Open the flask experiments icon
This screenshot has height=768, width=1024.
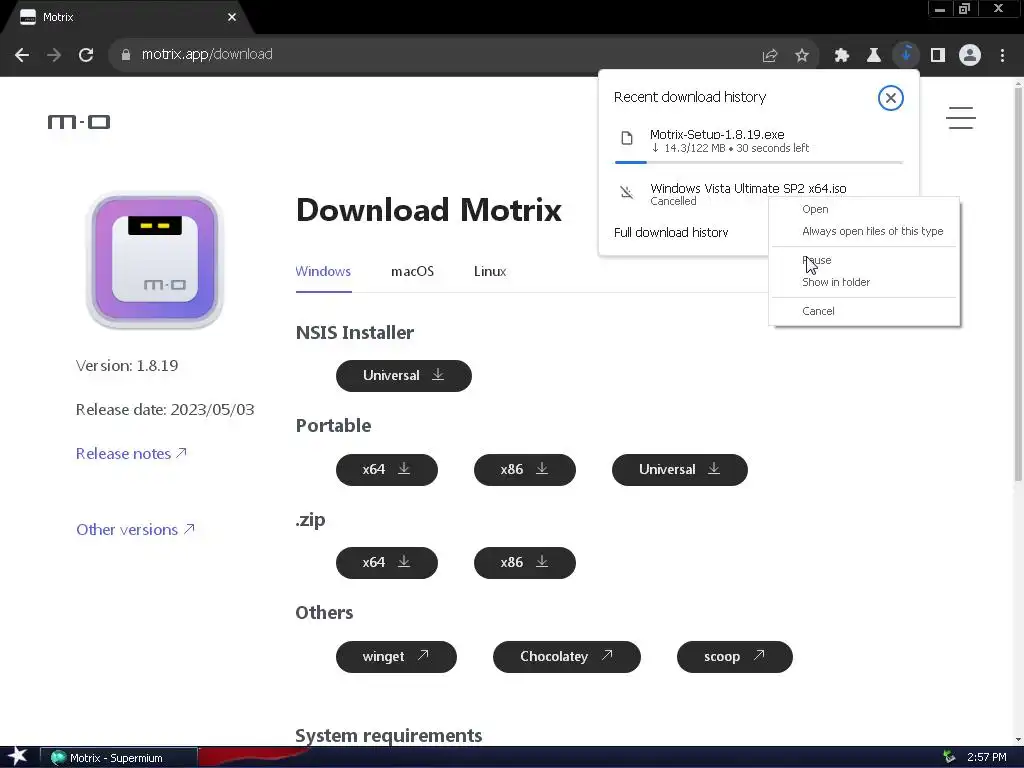point(873,56)
